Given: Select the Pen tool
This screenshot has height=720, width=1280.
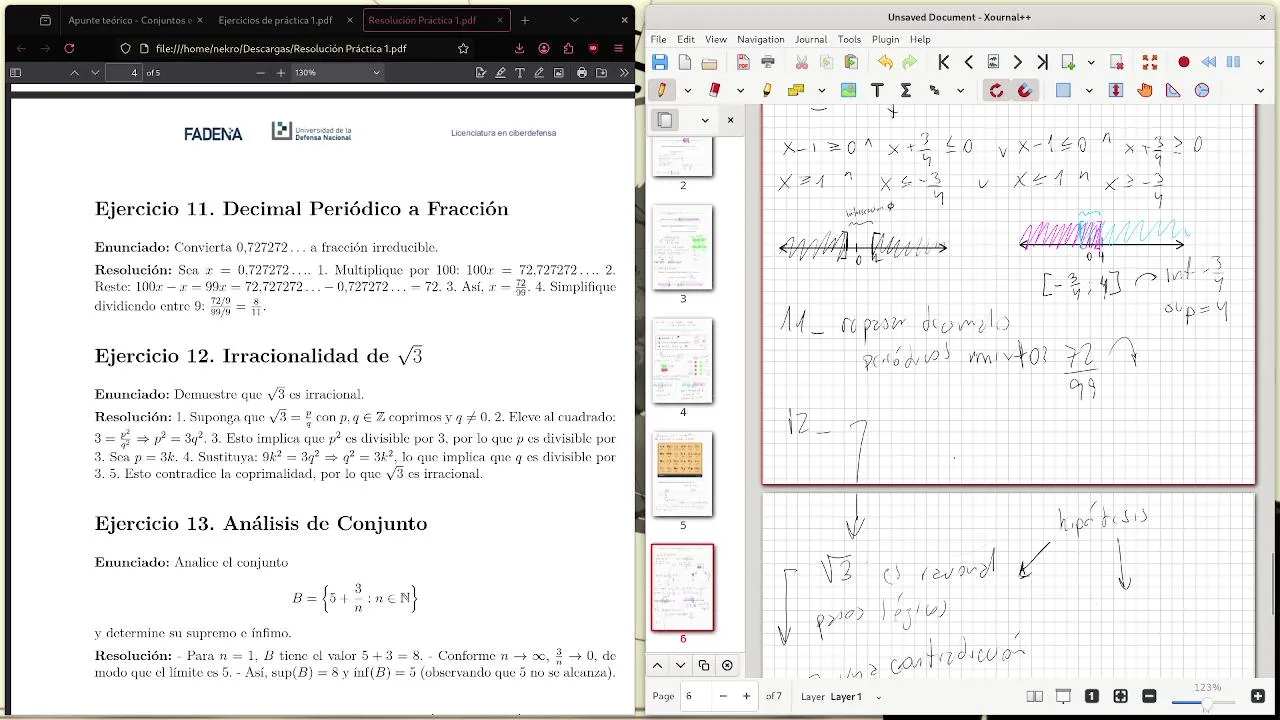Looking at the screenshot, I should coord(662,90).
